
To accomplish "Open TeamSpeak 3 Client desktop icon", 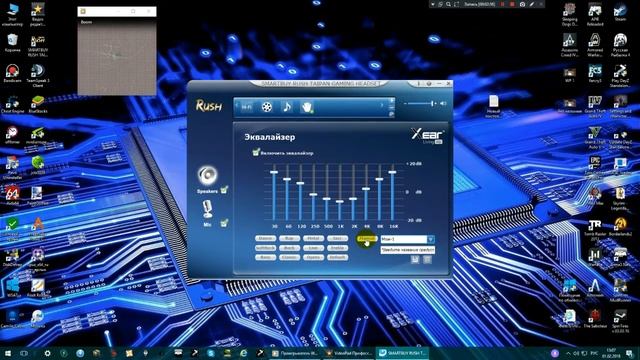I will click(38, 76).
